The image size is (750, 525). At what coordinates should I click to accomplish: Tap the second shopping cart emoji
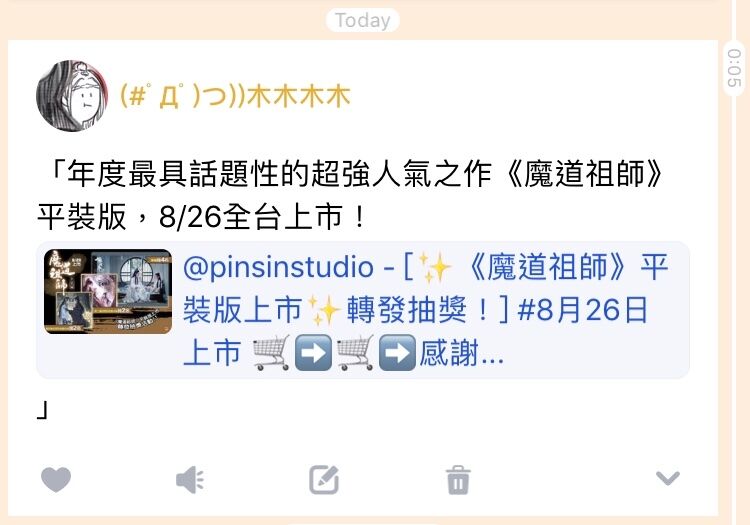pos(355,353)
